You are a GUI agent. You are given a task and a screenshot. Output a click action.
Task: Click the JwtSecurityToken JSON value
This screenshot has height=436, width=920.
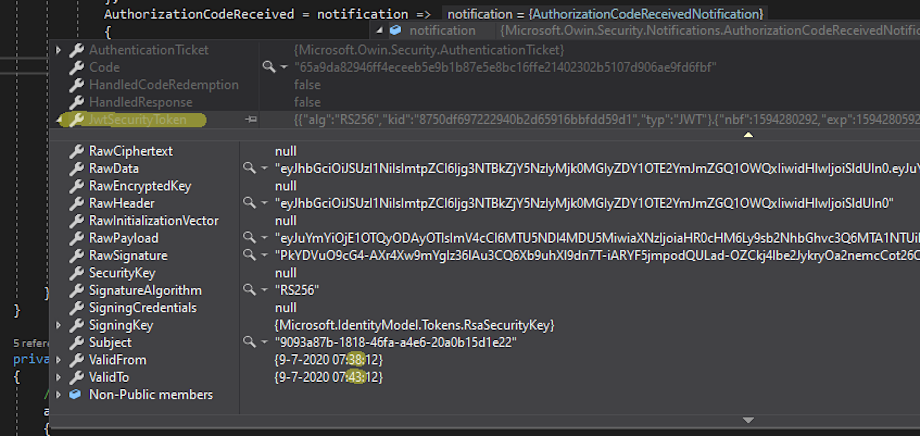click(x=607, y=120)
